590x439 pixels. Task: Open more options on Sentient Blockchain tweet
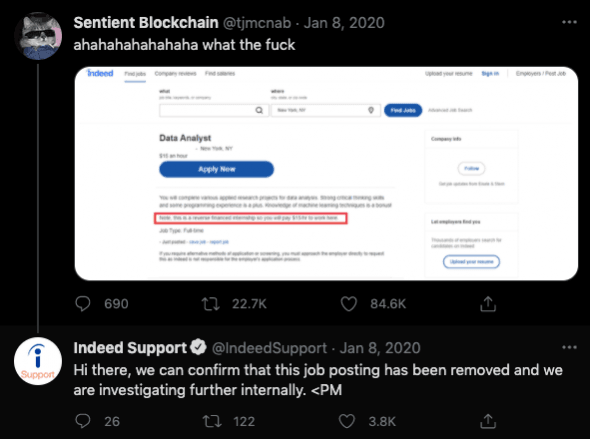click(569, 23)
